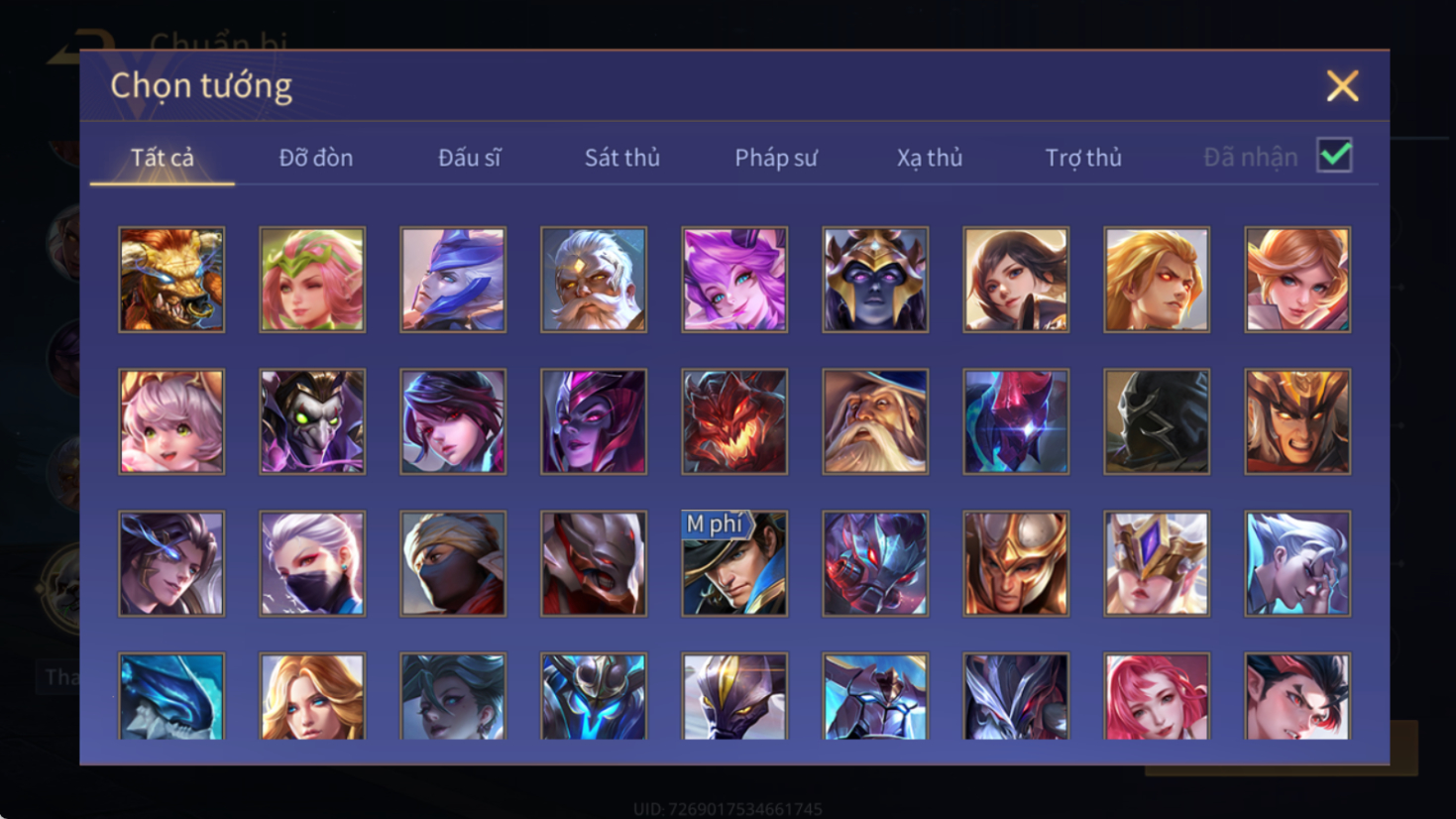
Task: Pick the wizard with blue pointed hat
Action: tap(875, 421)
